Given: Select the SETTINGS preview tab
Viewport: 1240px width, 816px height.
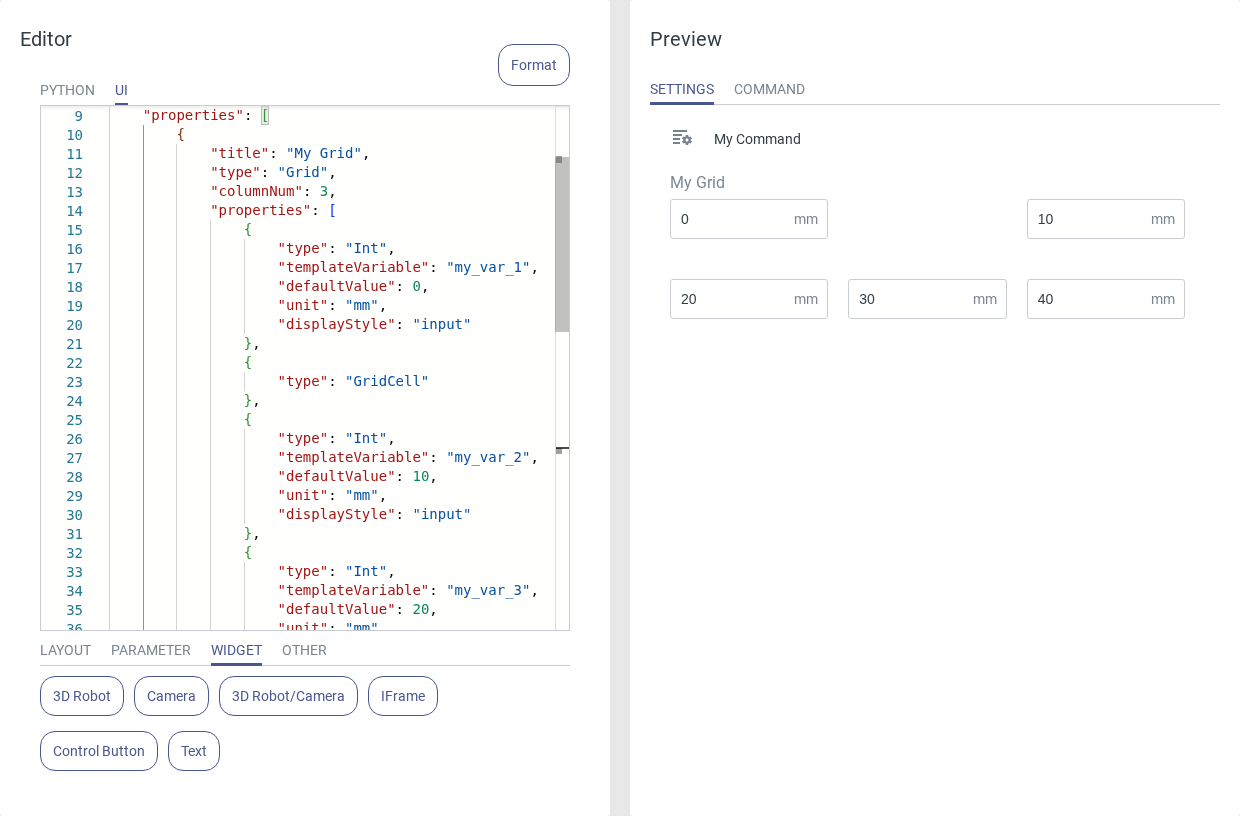Looking at the screenshot, I should tap(681, 89).
